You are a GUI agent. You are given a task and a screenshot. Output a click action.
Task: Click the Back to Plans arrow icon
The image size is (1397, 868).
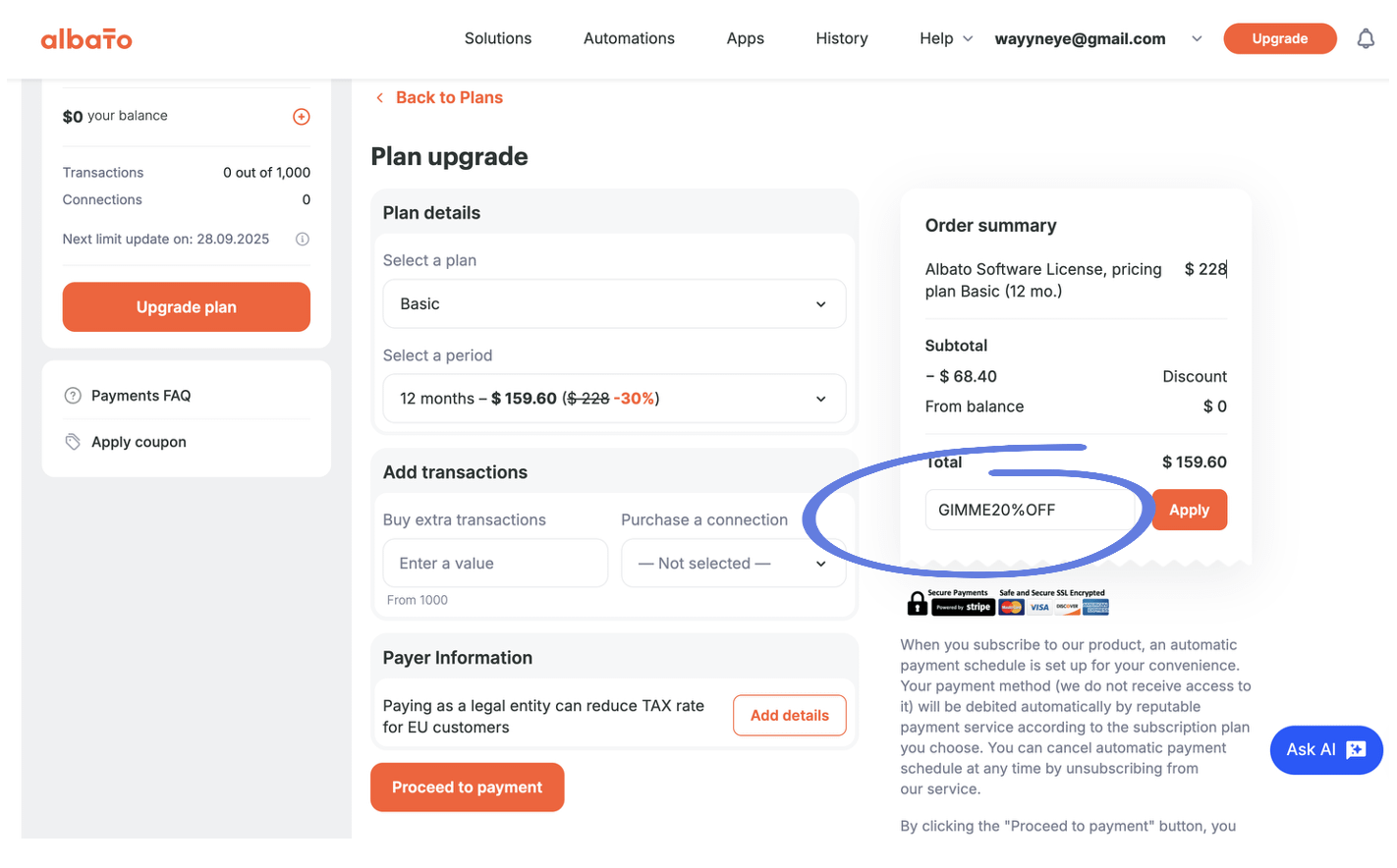380,97
